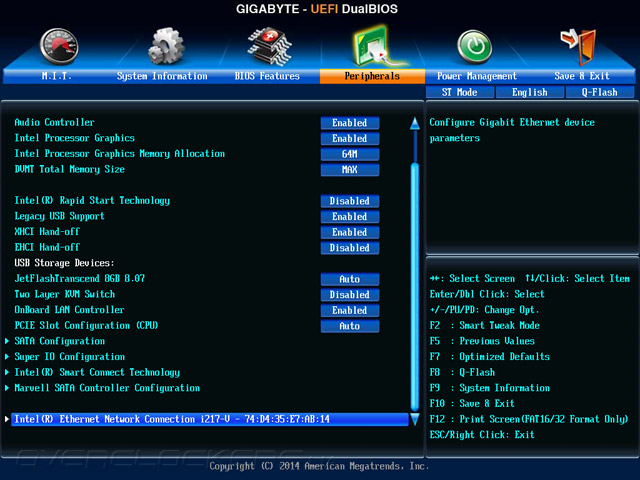Select OnBoard LAN Controller label
640x480 pixels.
coord(69,310)
